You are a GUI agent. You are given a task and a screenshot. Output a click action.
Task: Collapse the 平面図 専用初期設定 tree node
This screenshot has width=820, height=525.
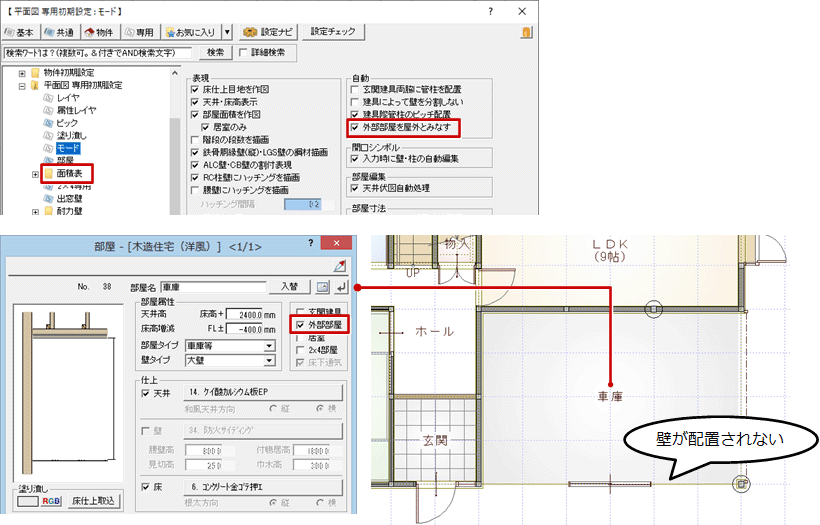point(22,86)
